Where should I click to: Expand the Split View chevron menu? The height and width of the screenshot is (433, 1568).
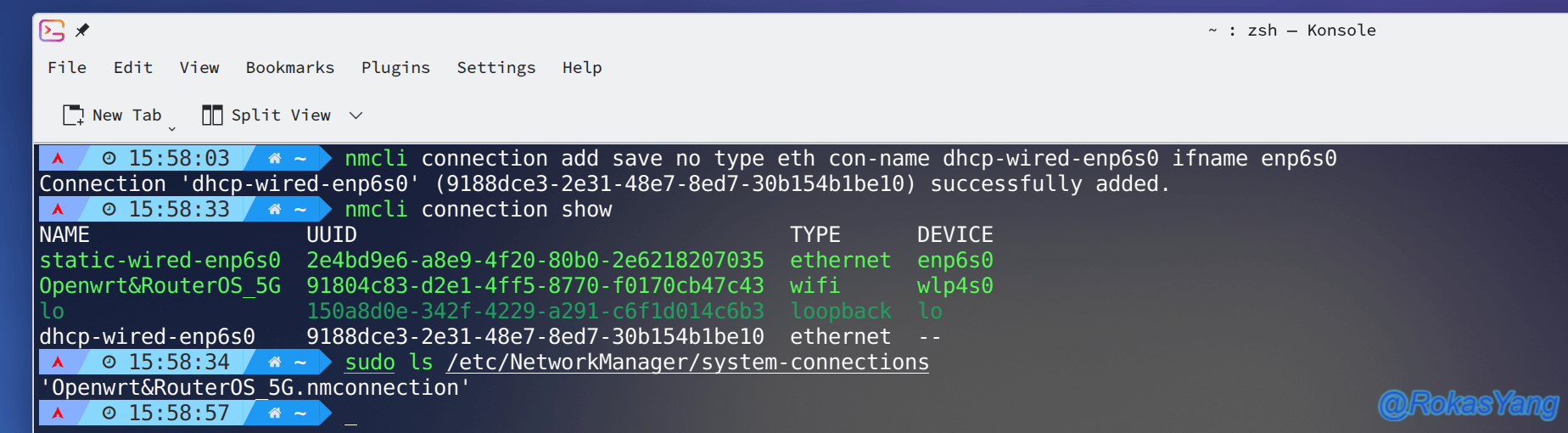coord(356,115)
